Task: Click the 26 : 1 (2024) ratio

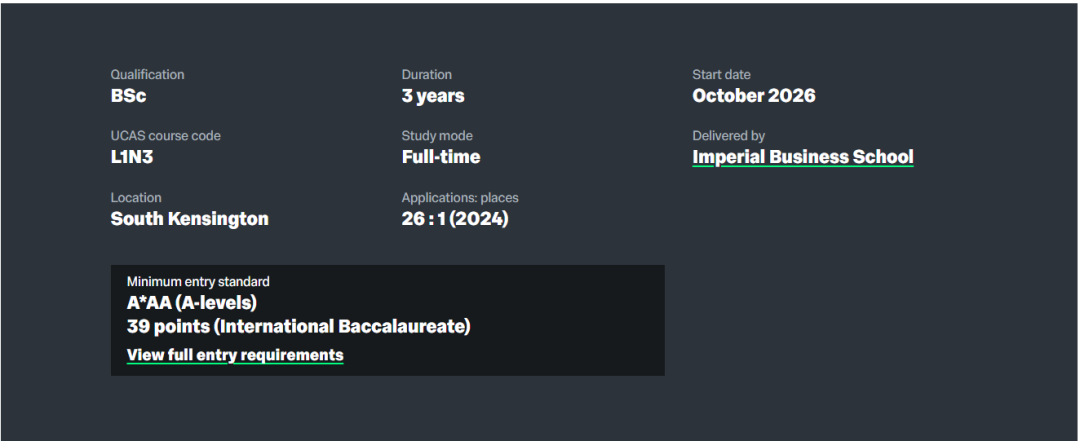Action: pyautogui.click(x=455, y=219)
